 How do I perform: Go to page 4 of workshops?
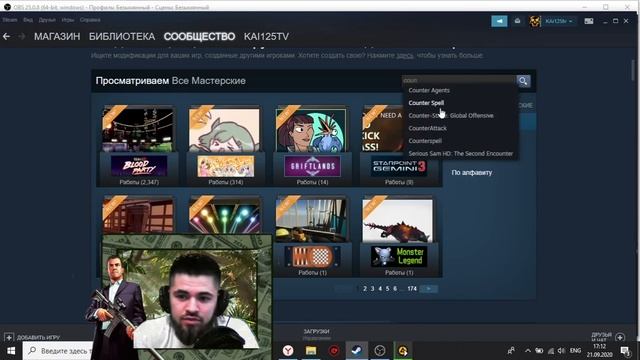pyautogui.click(x=380, y=289)
